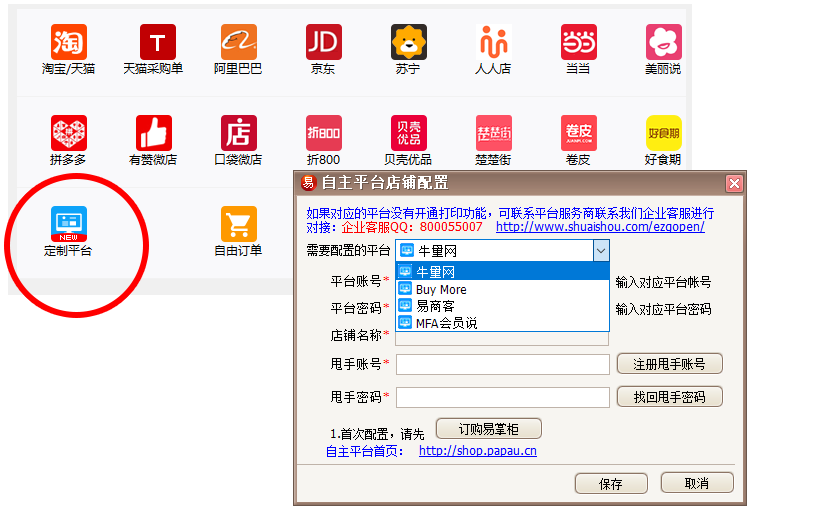Close the 自主平台店铺配置 dialog
Screen dimensions: 816x508
(734, 183)
